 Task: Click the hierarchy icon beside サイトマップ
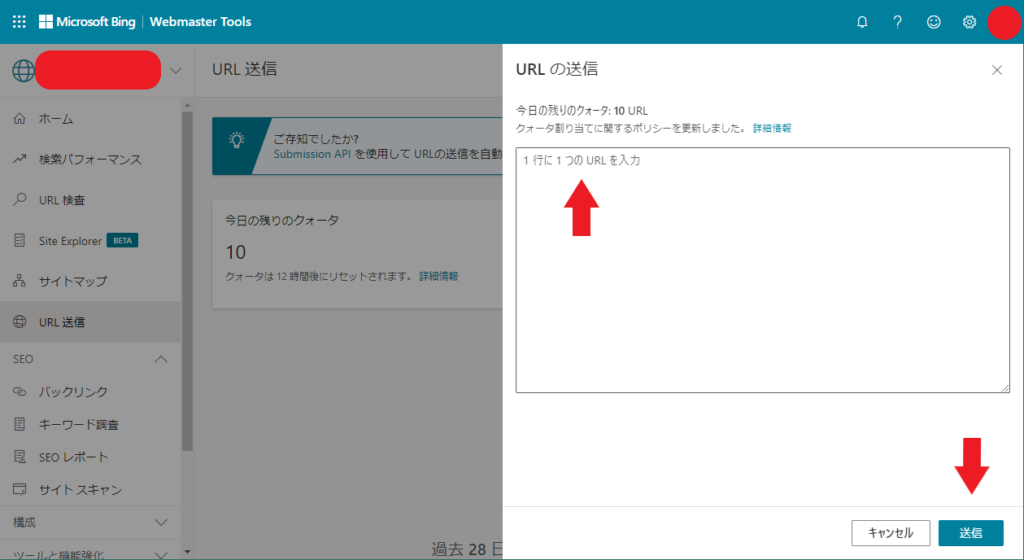click(20, 281)
